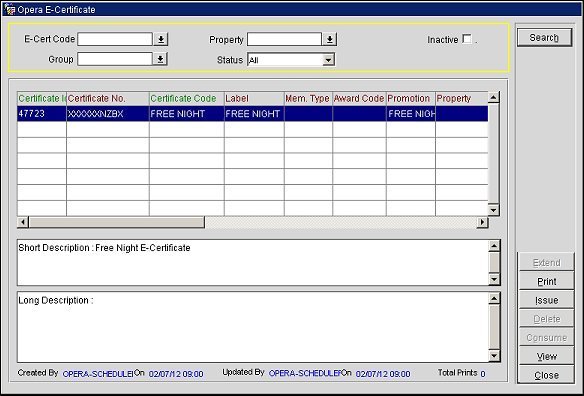Open the E-Cert Code list of values
584x396 pixels.
(x=161, y=39)
